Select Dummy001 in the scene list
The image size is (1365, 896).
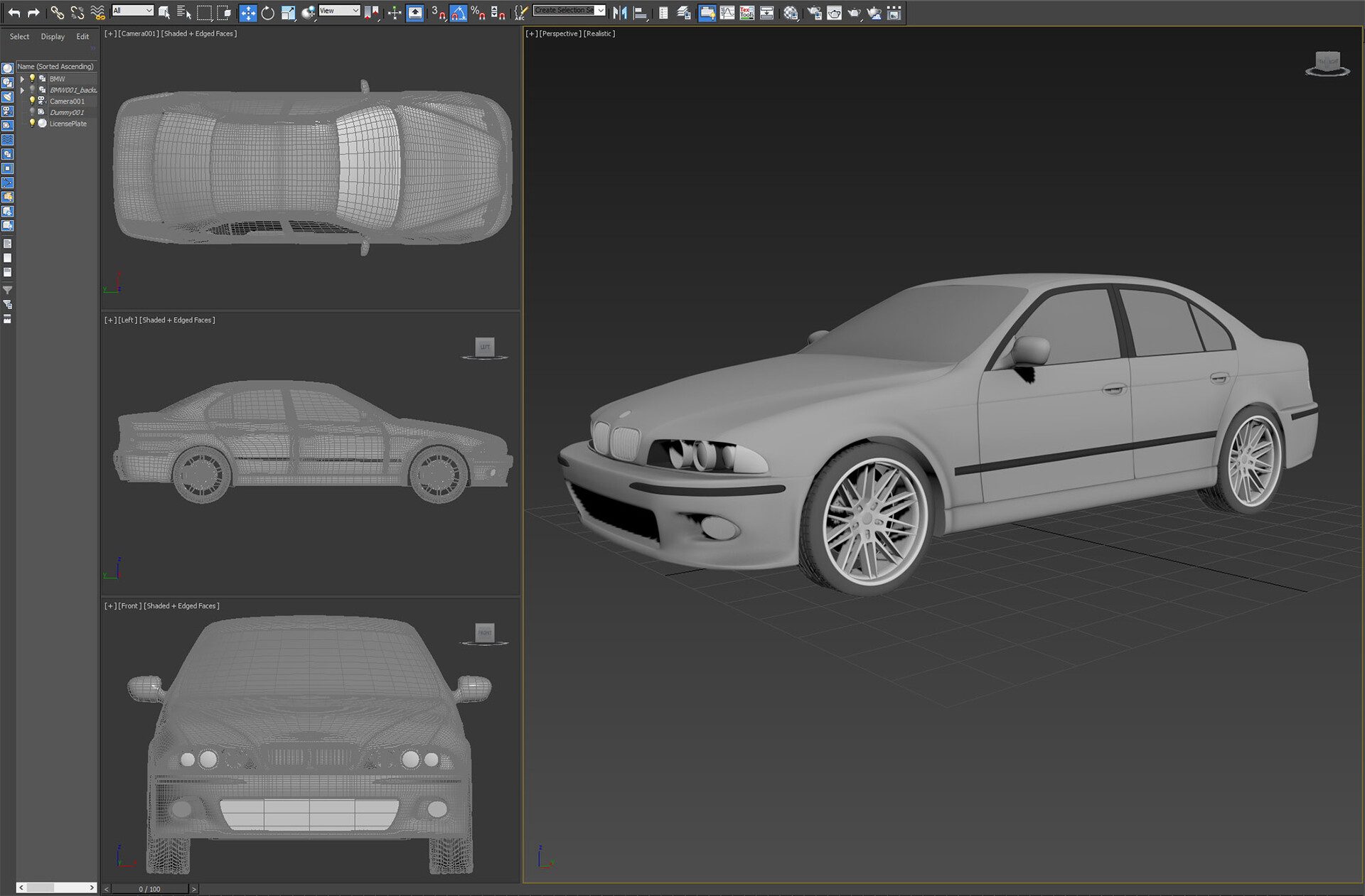67,112
